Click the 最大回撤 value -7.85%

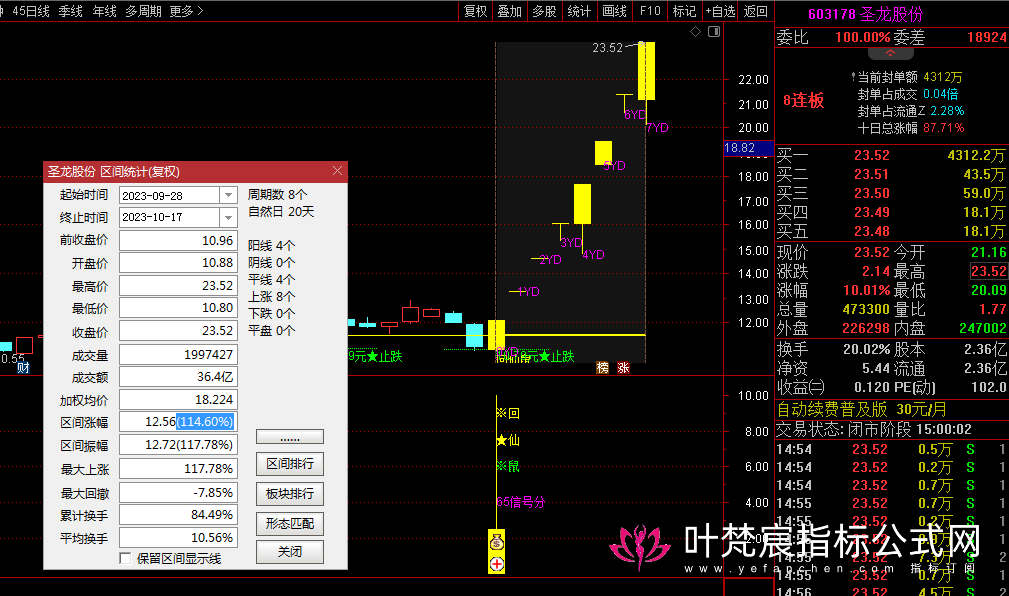(x=178, y=493)
